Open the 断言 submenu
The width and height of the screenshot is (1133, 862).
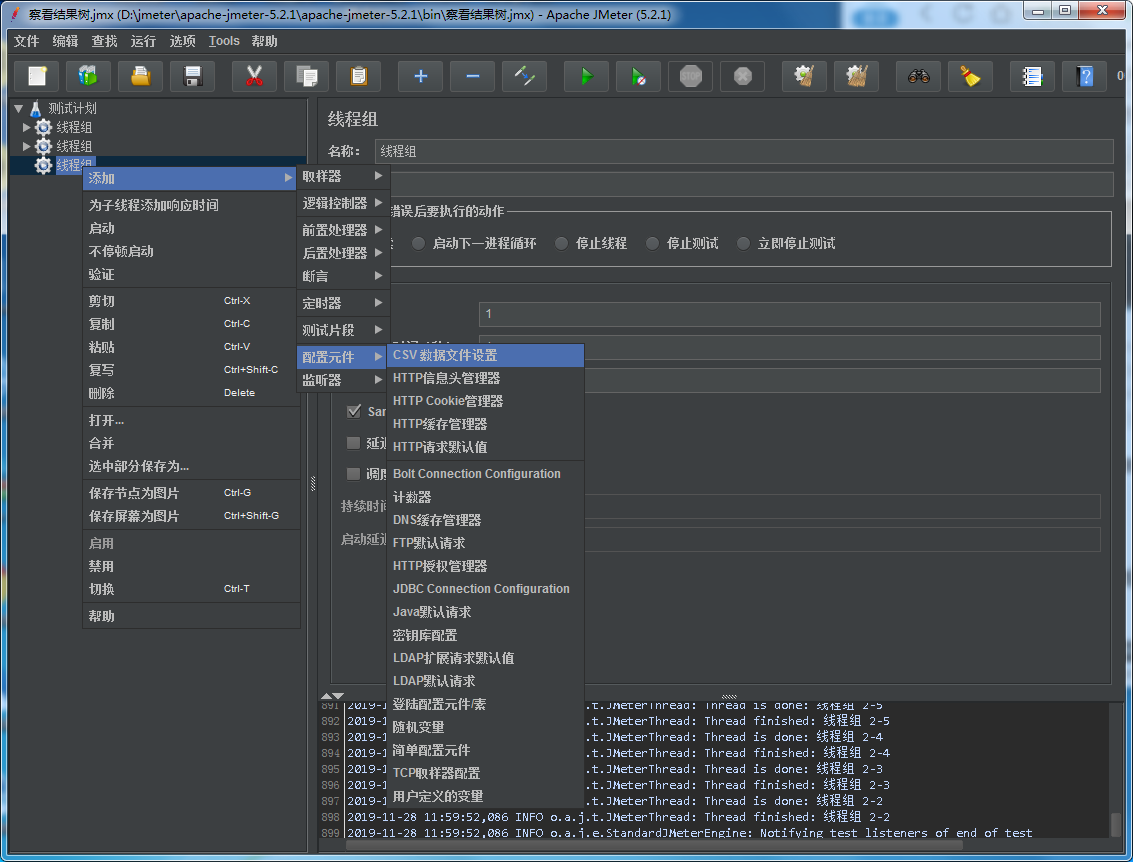343,276
